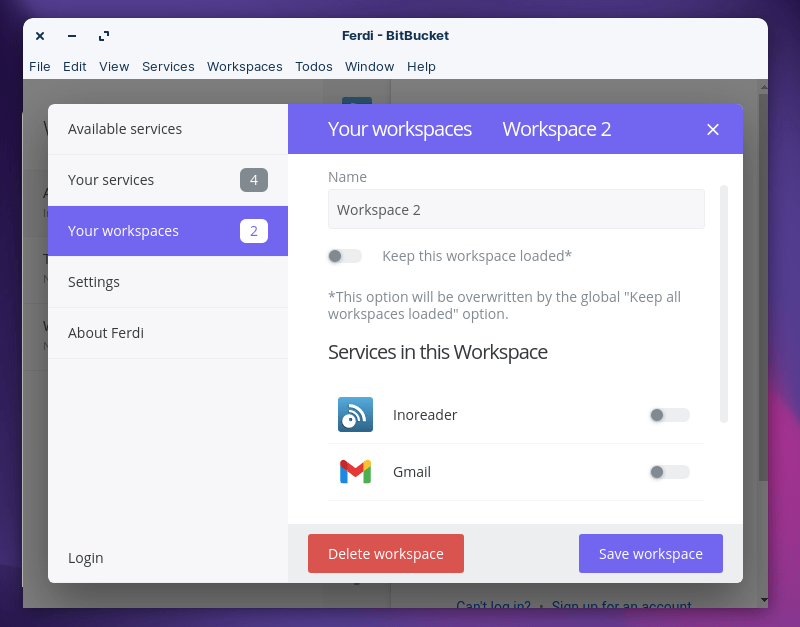Click the Inoreader service icon
Viewport: 800px width, 627px height.
[354, 414]
